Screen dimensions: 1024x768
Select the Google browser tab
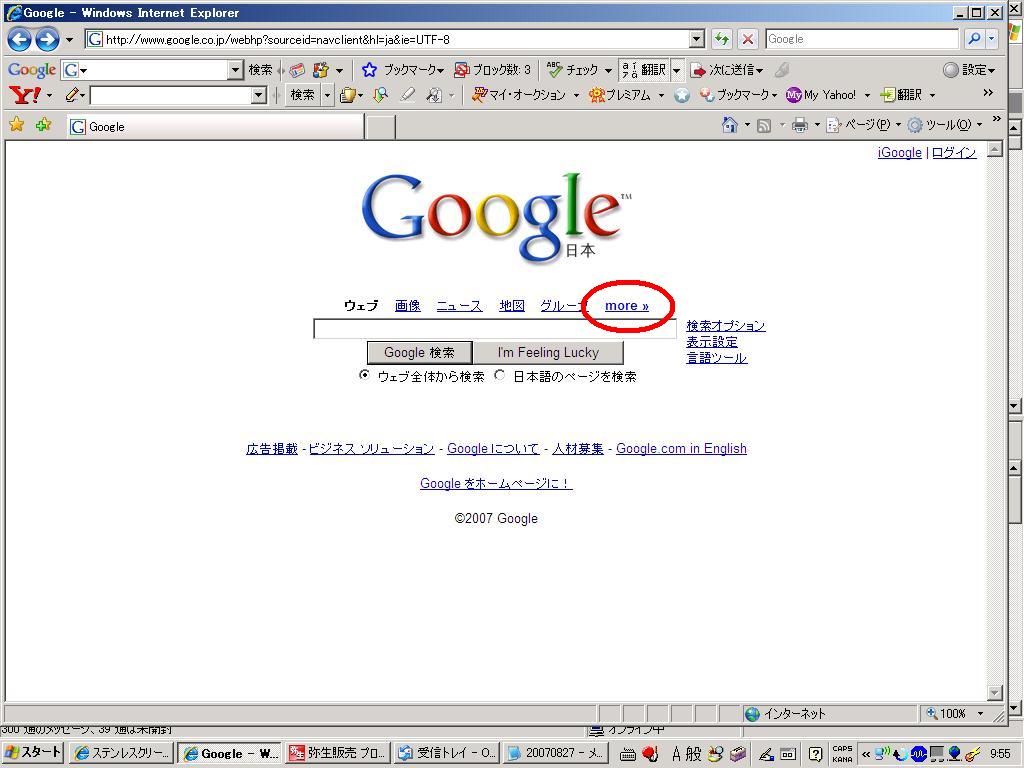pyautogui.click(x=216, y=127)
